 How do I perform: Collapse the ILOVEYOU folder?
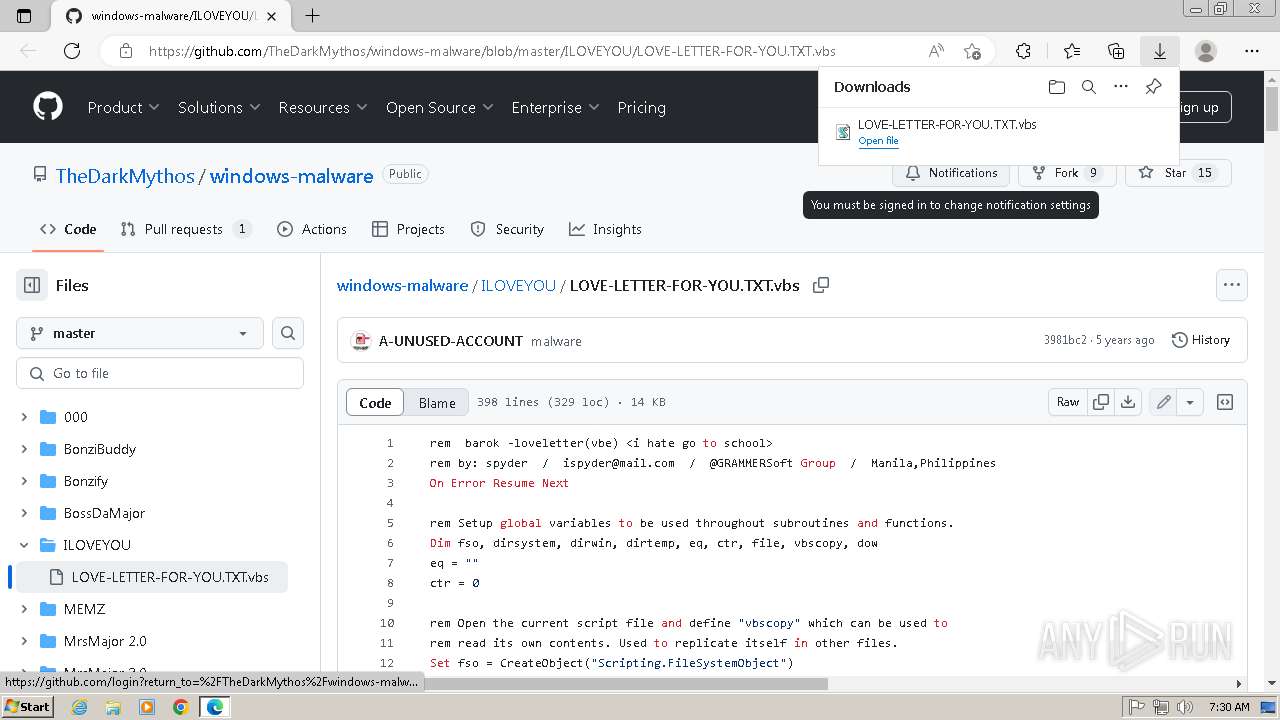click(x=24, y=545)
